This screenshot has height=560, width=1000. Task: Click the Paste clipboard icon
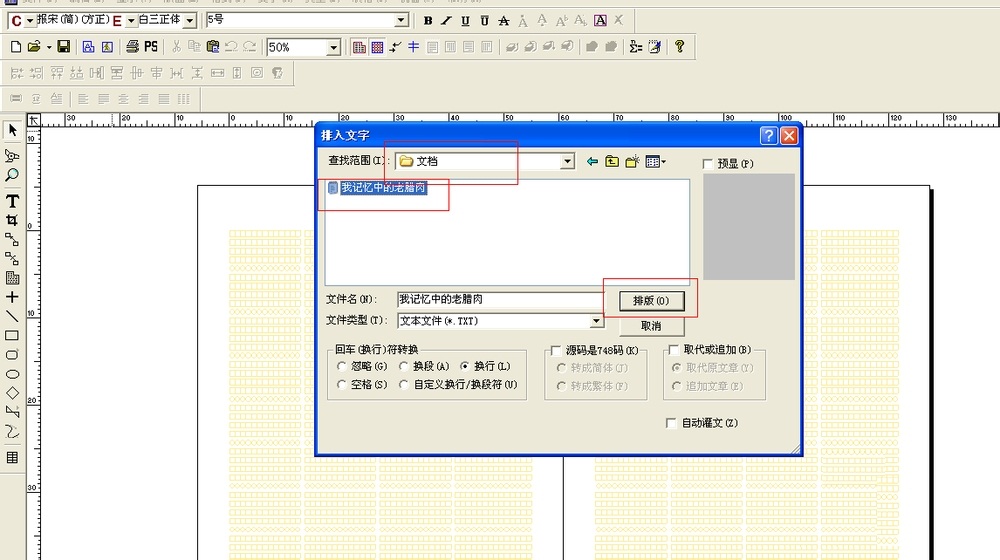[213, 47]
